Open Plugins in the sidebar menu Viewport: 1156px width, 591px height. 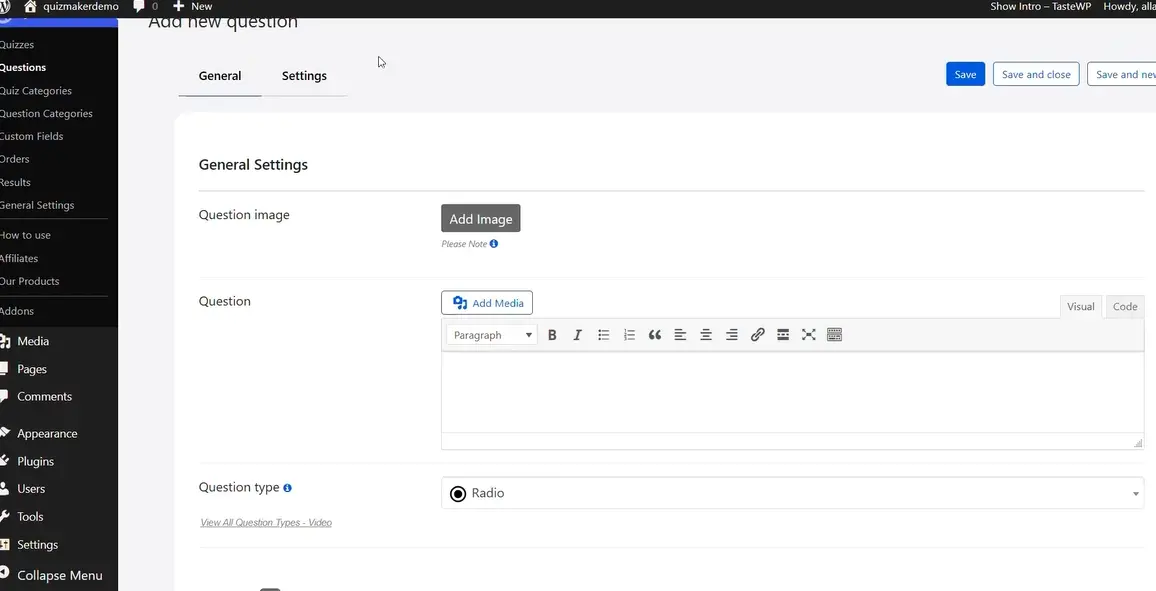coord(35,461)
